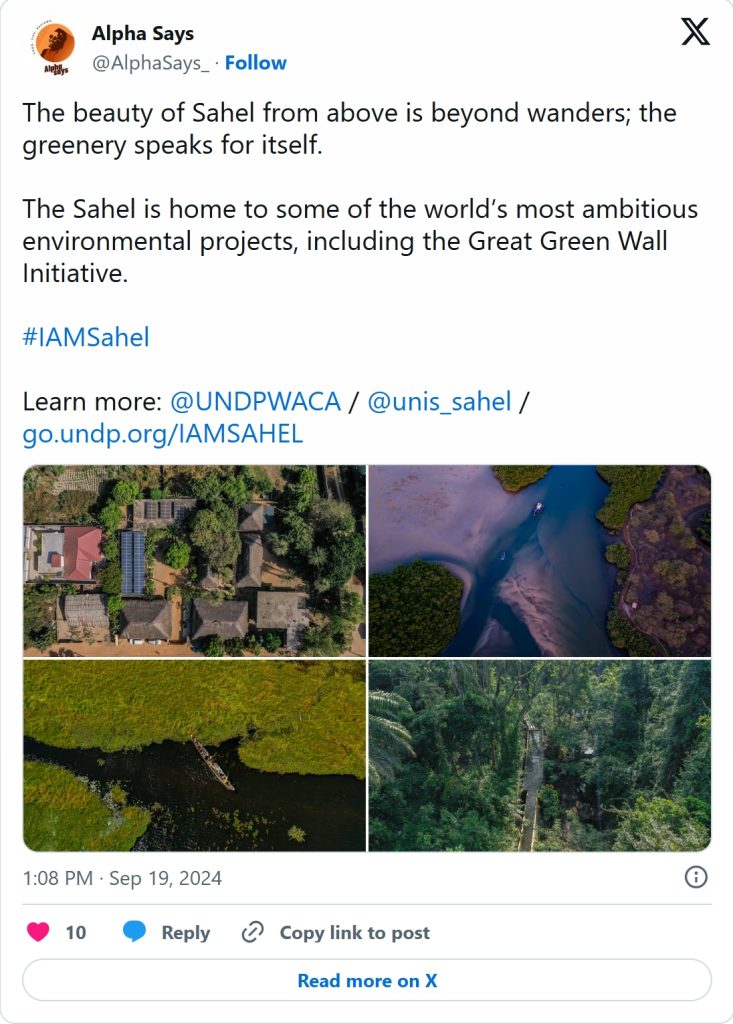Open the river and mangroves aerial photo
The image size is (733, 1024).
[x=540, y=561]
